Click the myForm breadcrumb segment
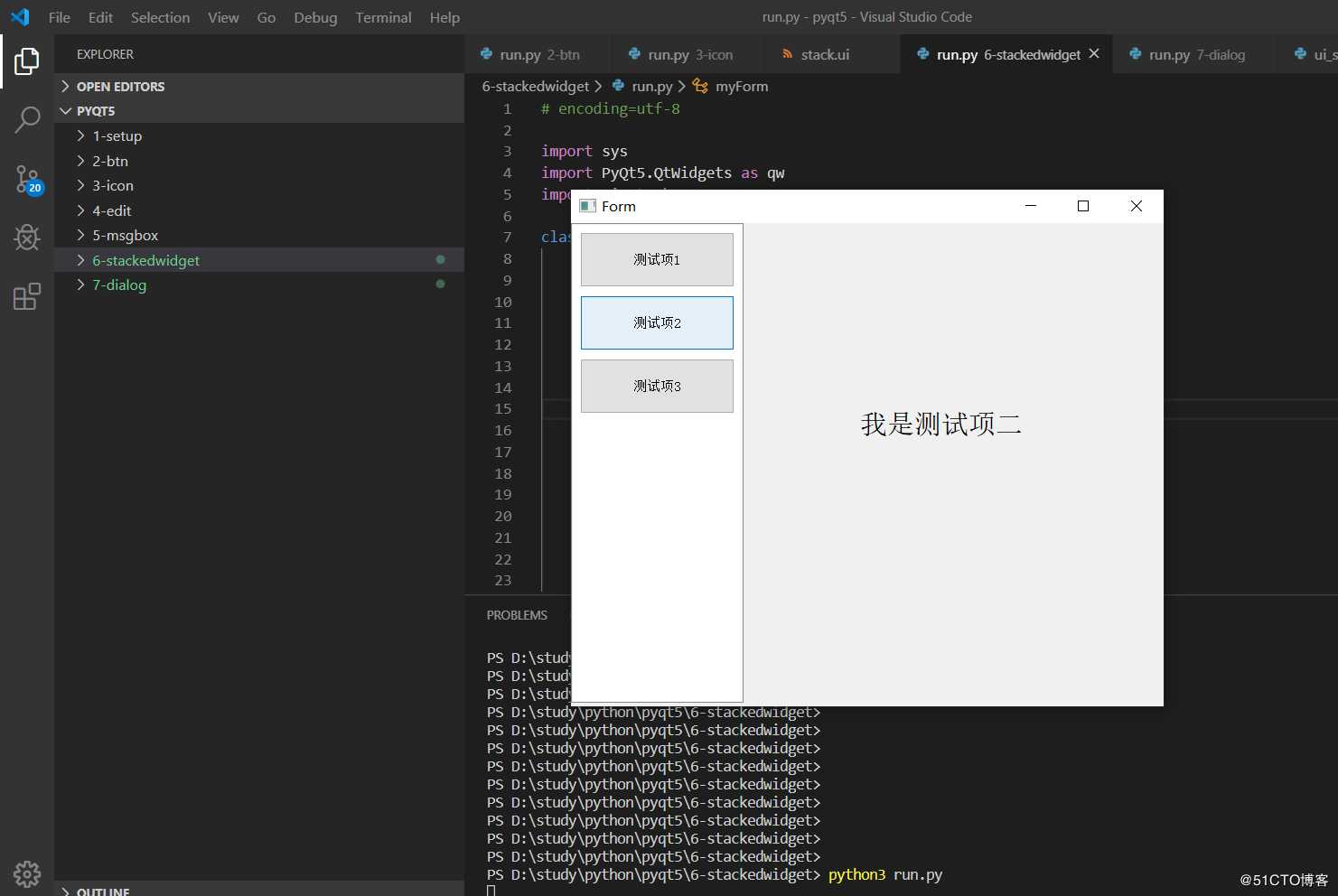 click(x=742, y=86)
